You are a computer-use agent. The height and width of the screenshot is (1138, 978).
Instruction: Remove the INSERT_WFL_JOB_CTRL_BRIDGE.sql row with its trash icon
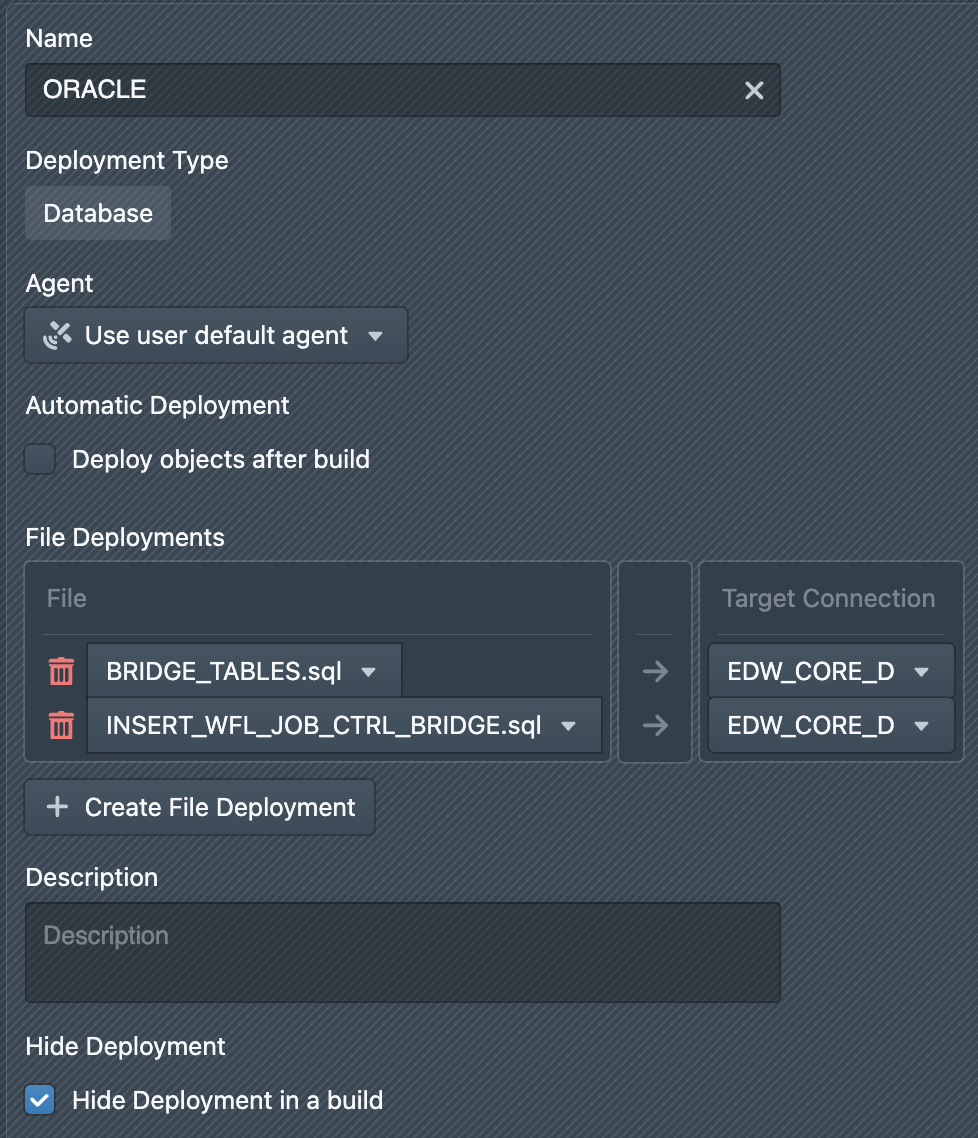click(x=62, y=726)
